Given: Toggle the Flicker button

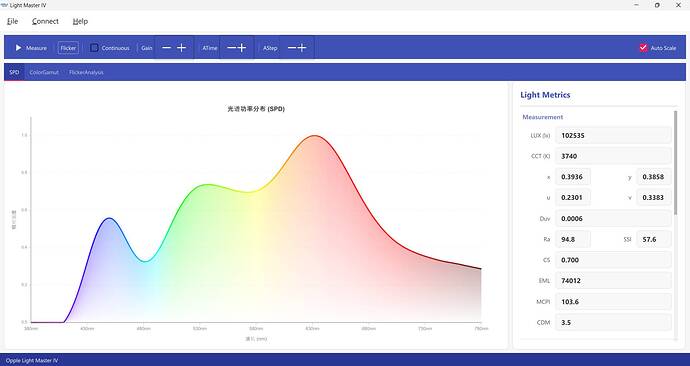Looking at the screenshot, I should [68, 48].
